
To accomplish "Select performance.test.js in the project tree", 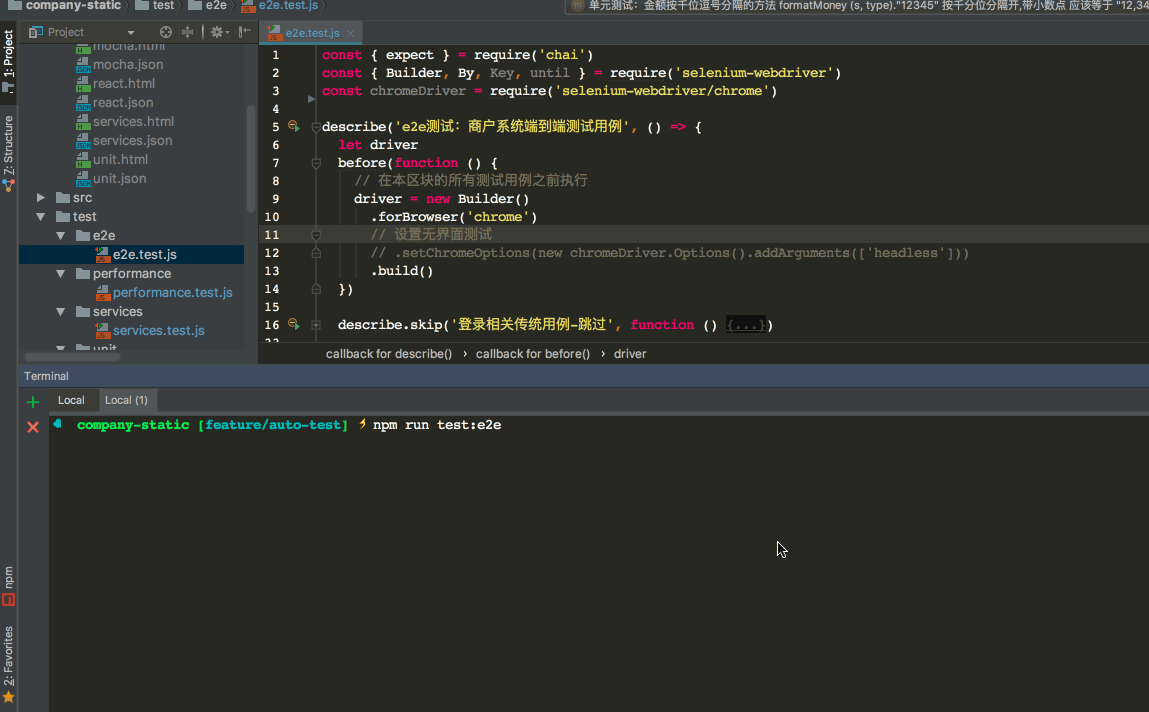I will (x=172, y=292).
